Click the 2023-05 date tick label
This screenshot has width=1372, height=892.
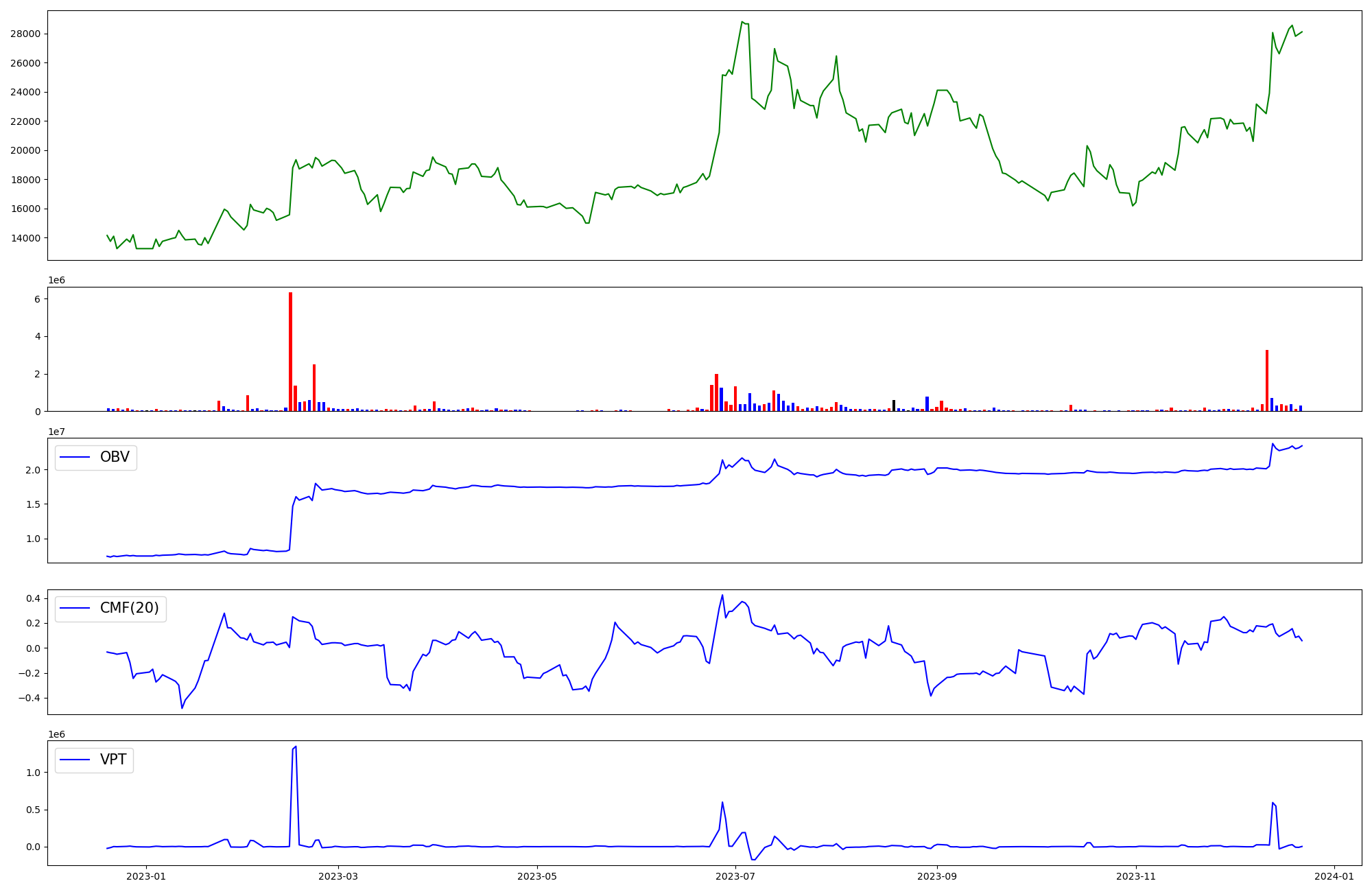(x=537, y=876)
